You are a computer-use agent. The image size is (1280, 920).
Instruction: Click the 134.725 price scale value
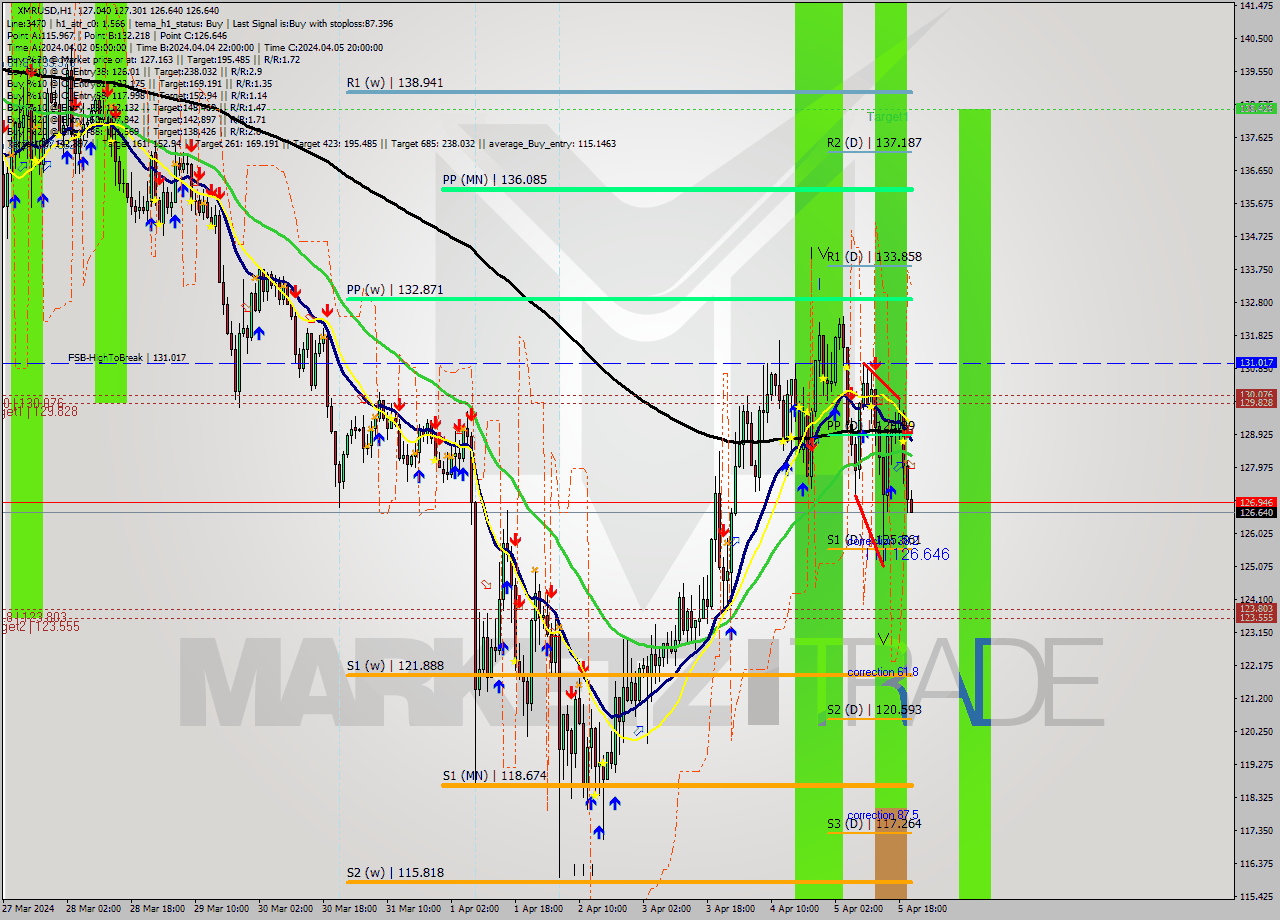(1256, 237)
